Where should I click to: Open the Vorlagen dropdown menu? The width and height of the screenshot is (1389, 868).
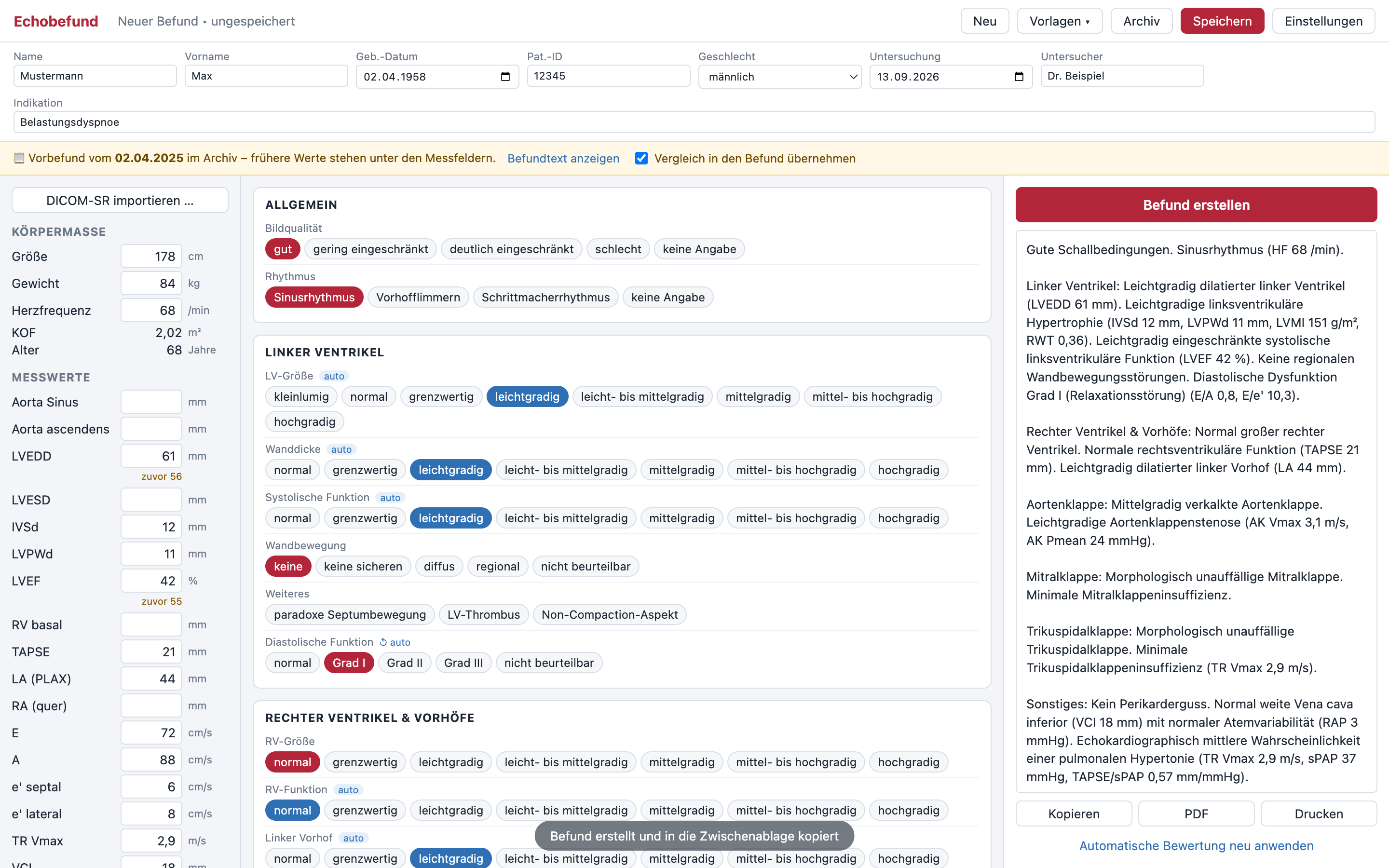coord(1060,21)
